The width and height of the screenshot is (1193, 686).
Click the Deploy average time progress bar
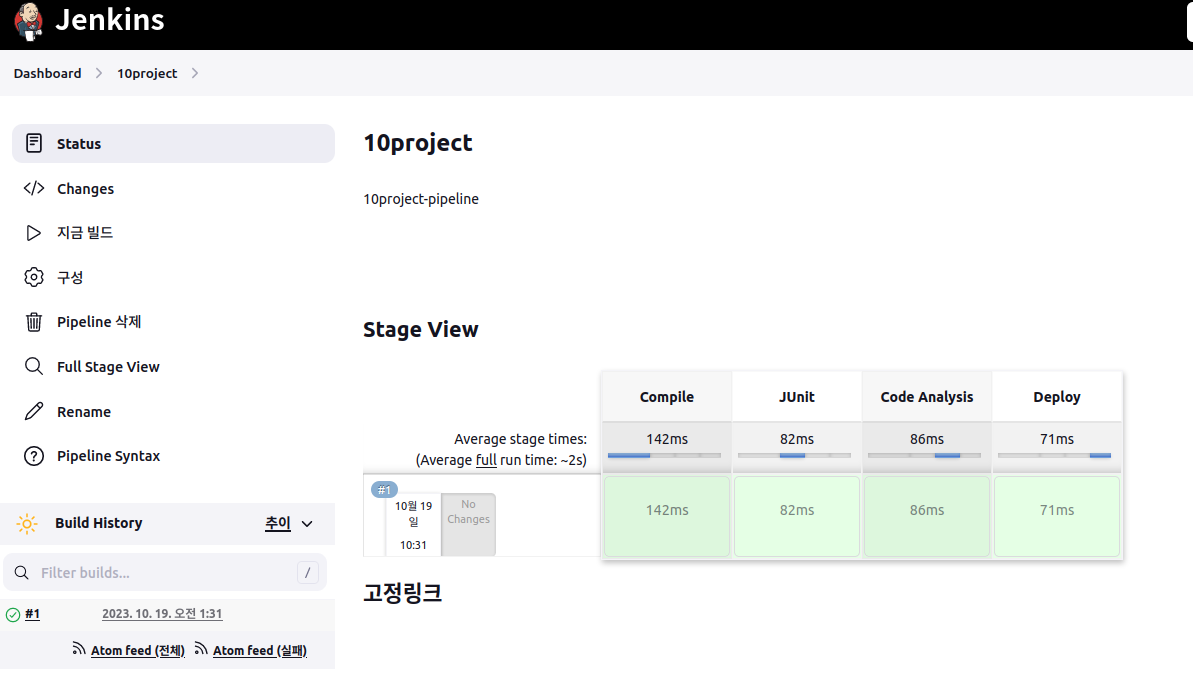[1055, 455]
